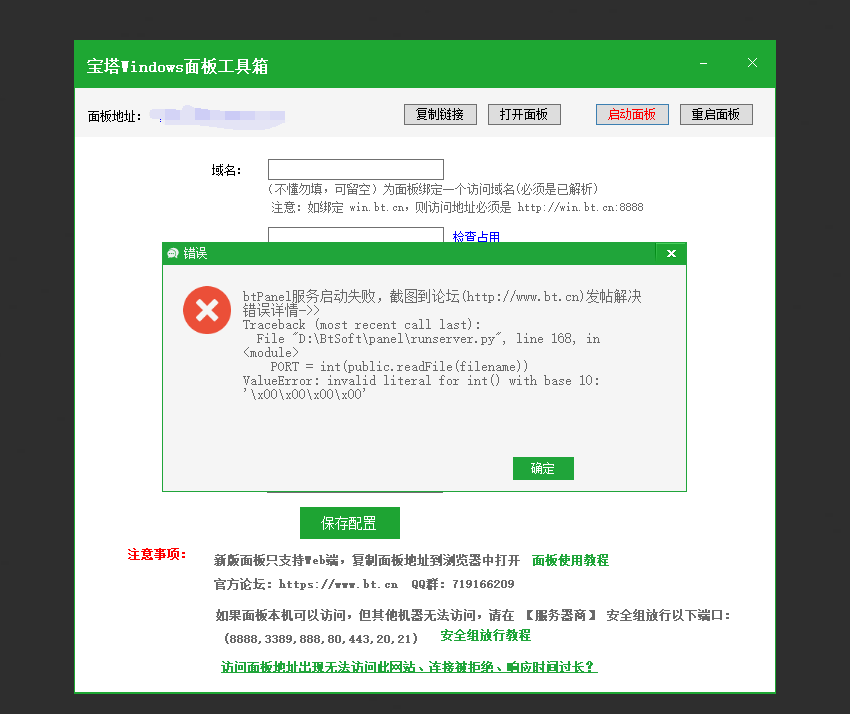The height and width of the screenshot is (714, 850).
Task: Click the QQ群: 719166209 text
Action: tap(462, 584)
